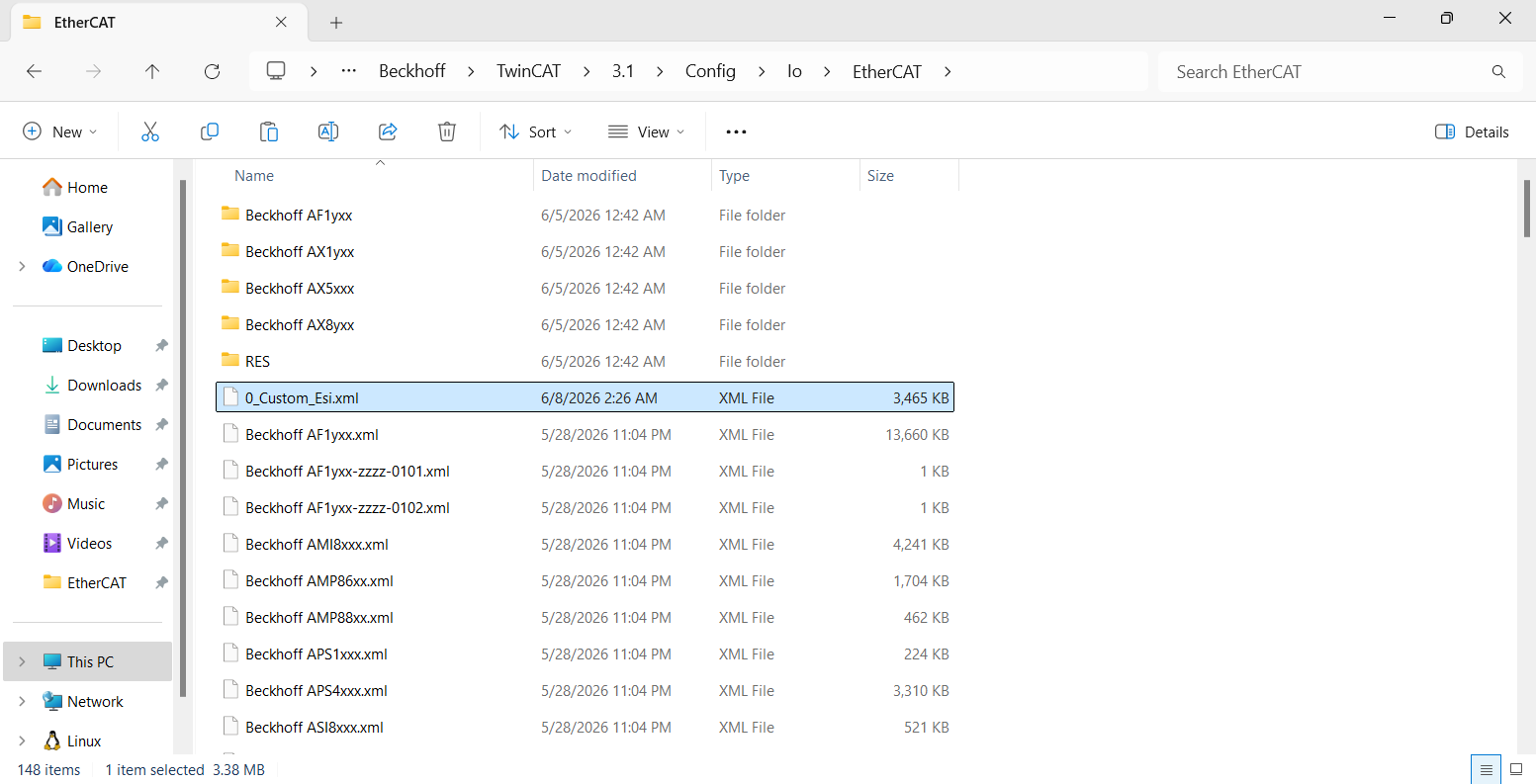
Task: Click the Share icon in toolbar
Action: [x=388, y=131]
